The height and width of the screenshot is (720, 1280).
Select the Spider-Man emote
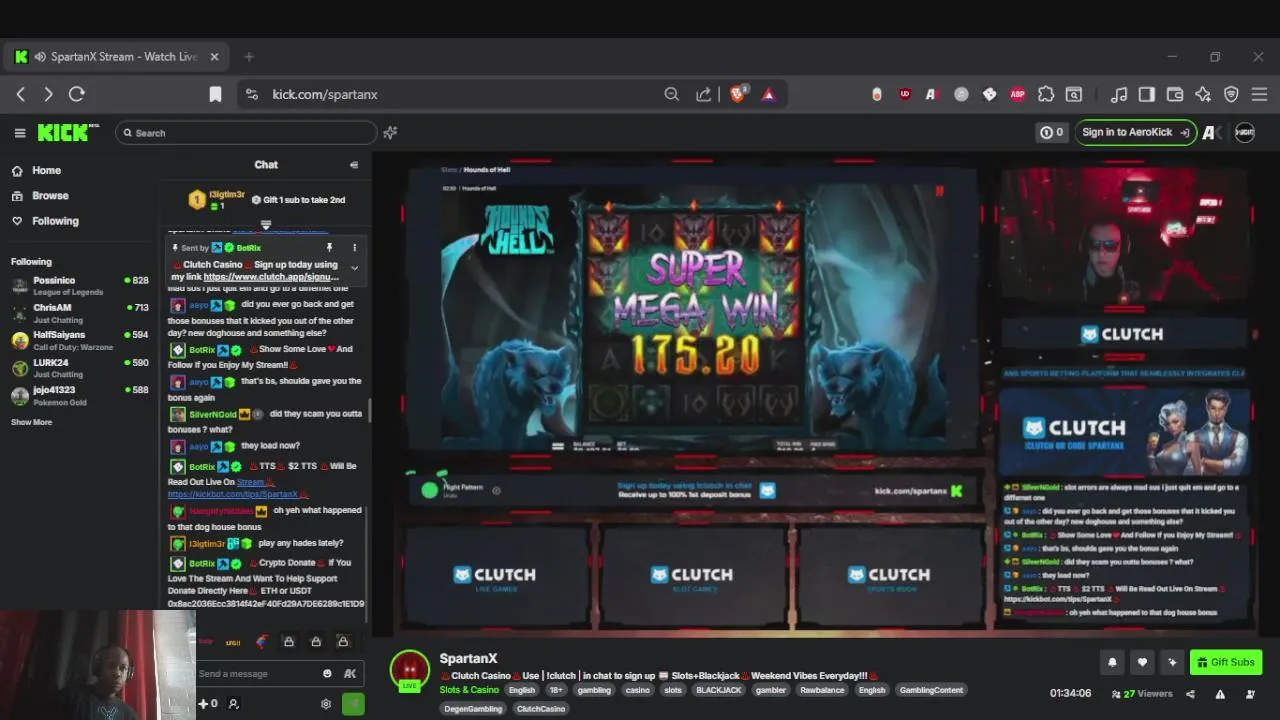(261, 642)
